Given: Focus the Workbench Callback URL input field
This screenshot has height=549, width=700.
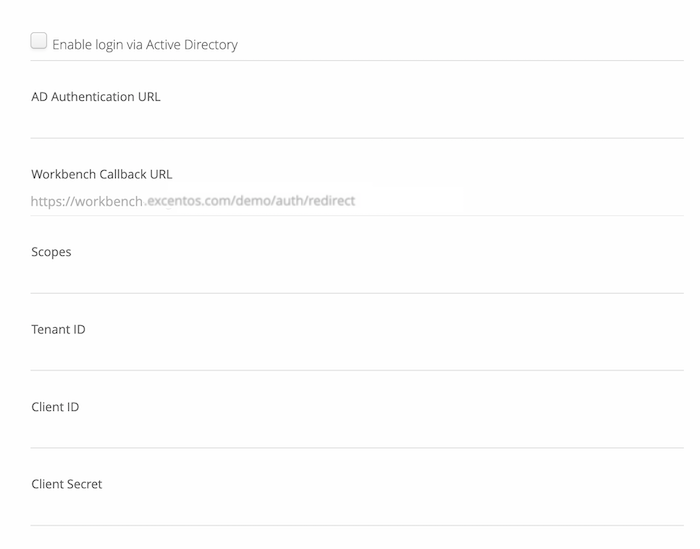Looking at the screenshot, I should point(357,201).
